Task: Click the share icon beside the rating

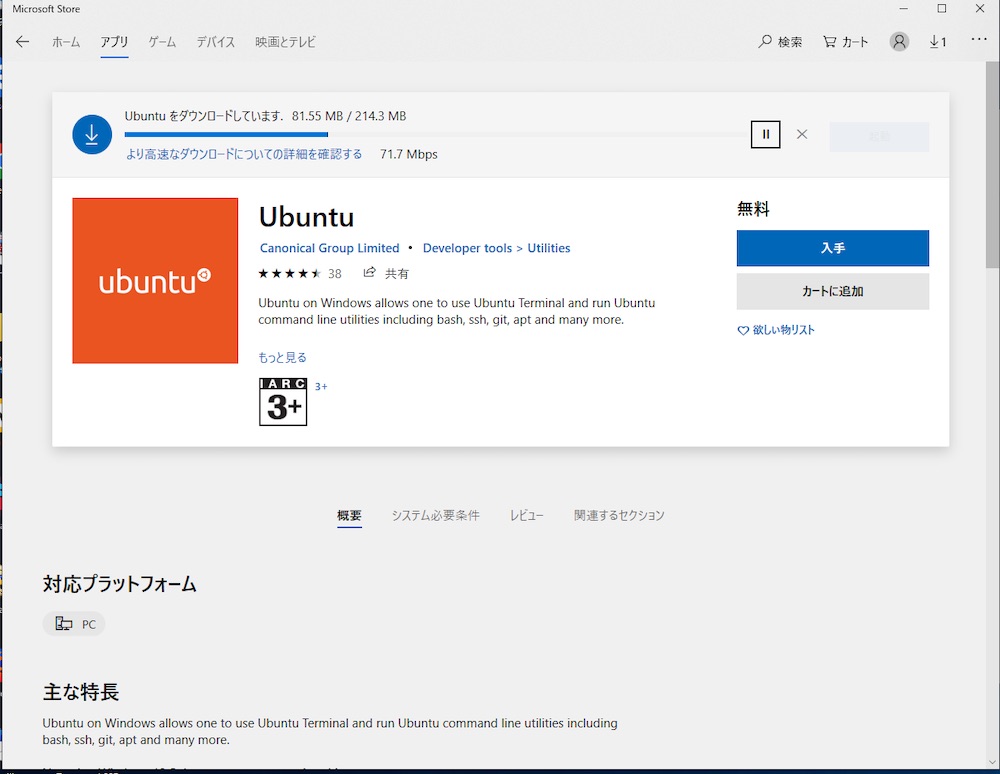Action: tap(370, 273)
